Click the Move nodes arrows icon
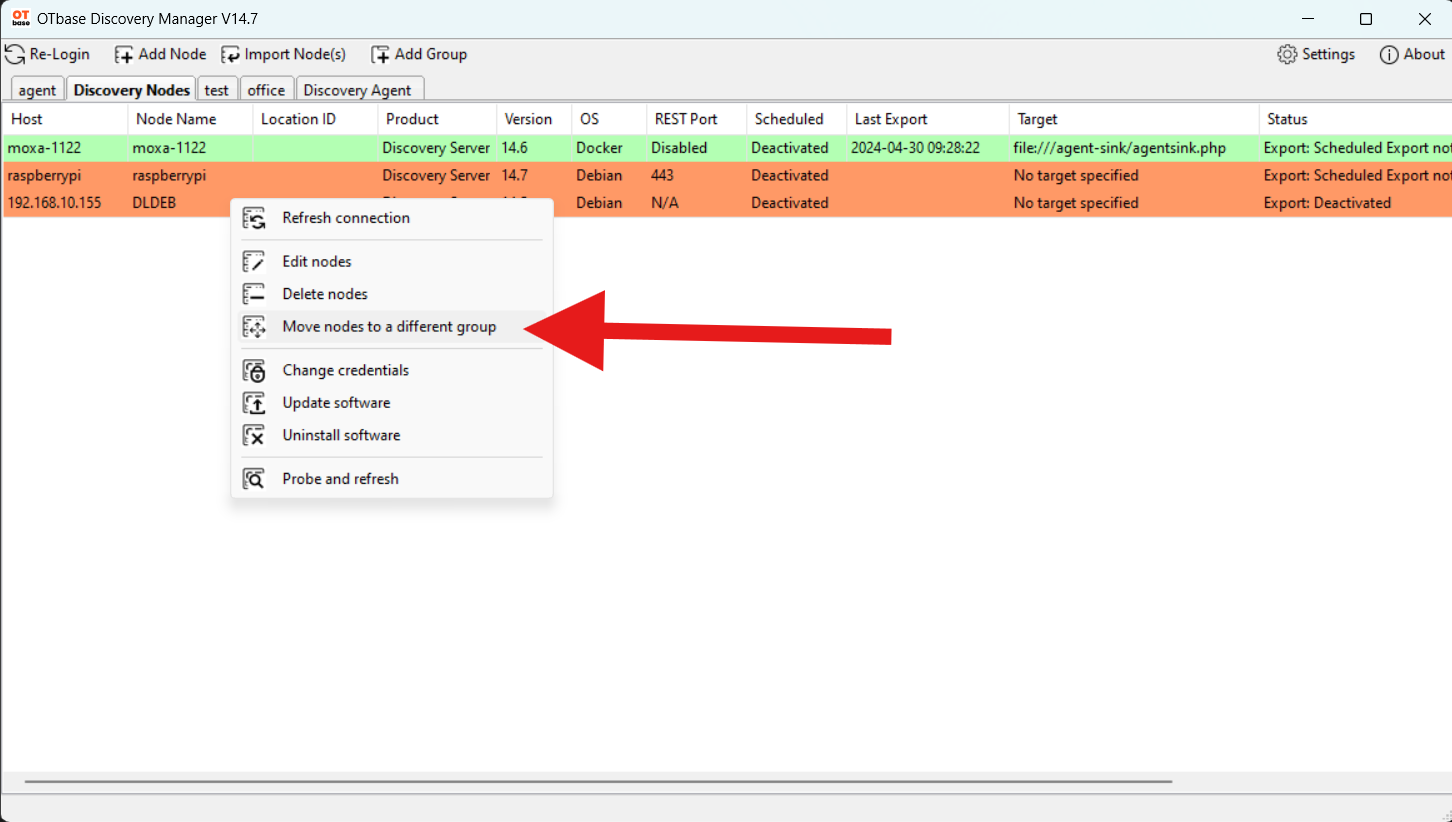The width and height of the screenshot is (1452, 822). tap(254, 327)
